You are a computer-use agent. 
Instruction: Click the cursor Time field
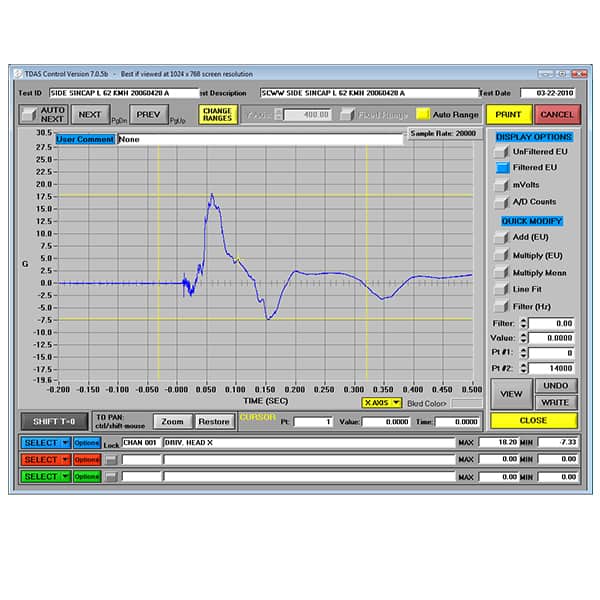457,422
